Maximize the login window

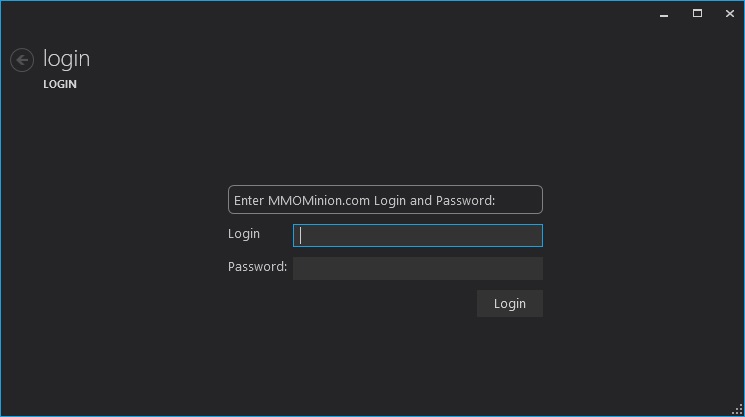point(697,14)
